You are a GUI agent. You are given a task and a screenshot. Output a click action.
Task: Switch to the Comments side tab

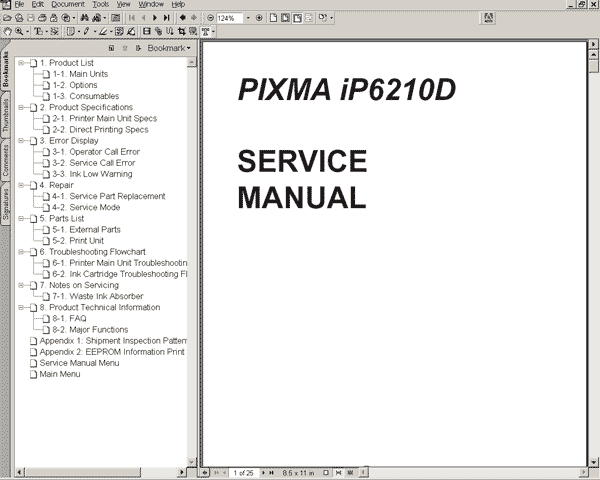(x=5, y=160)
